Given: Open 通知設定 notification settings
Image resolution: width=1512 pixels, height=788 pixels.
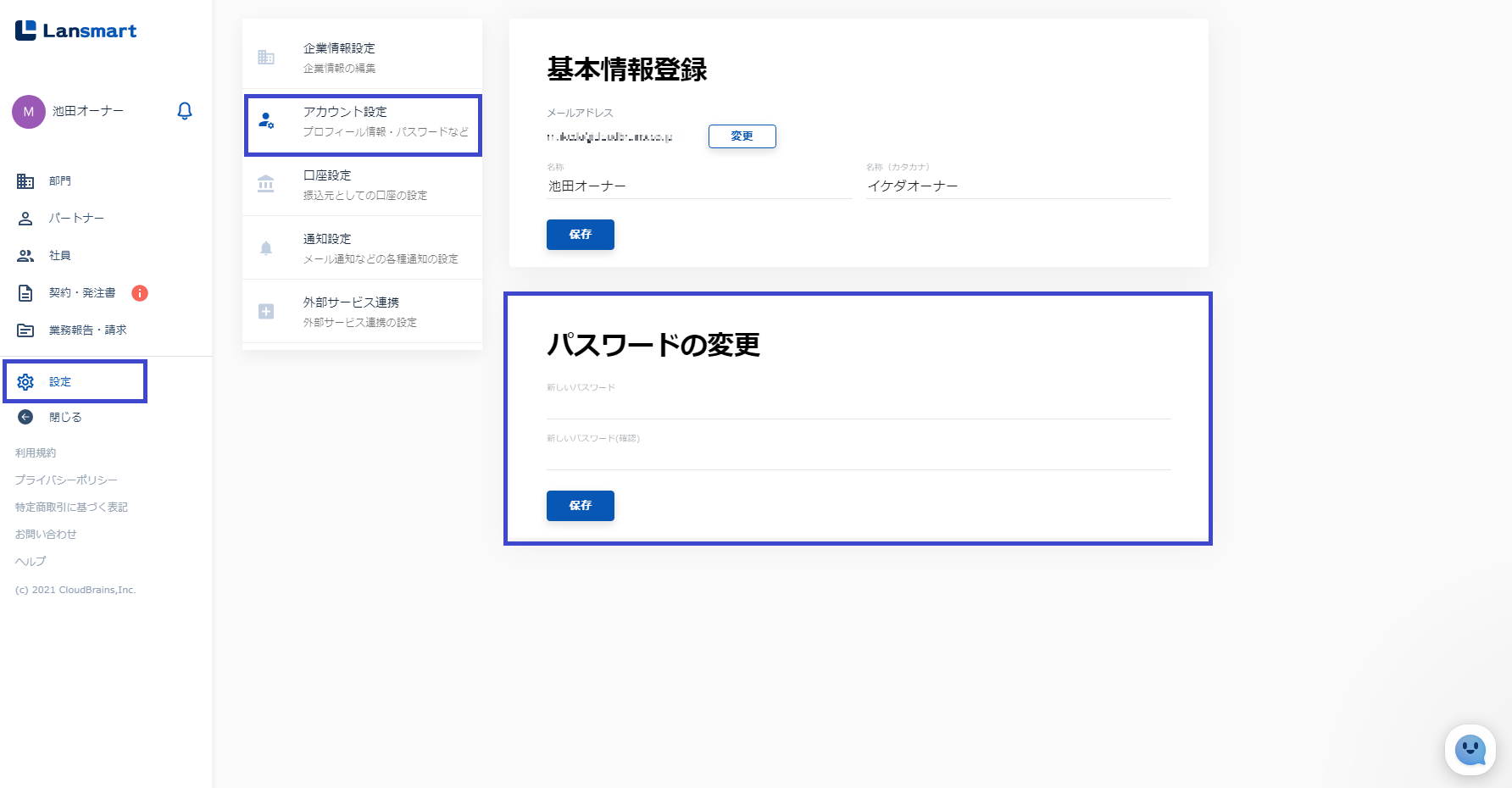Looking at the screenshot, I should point(362,247).
